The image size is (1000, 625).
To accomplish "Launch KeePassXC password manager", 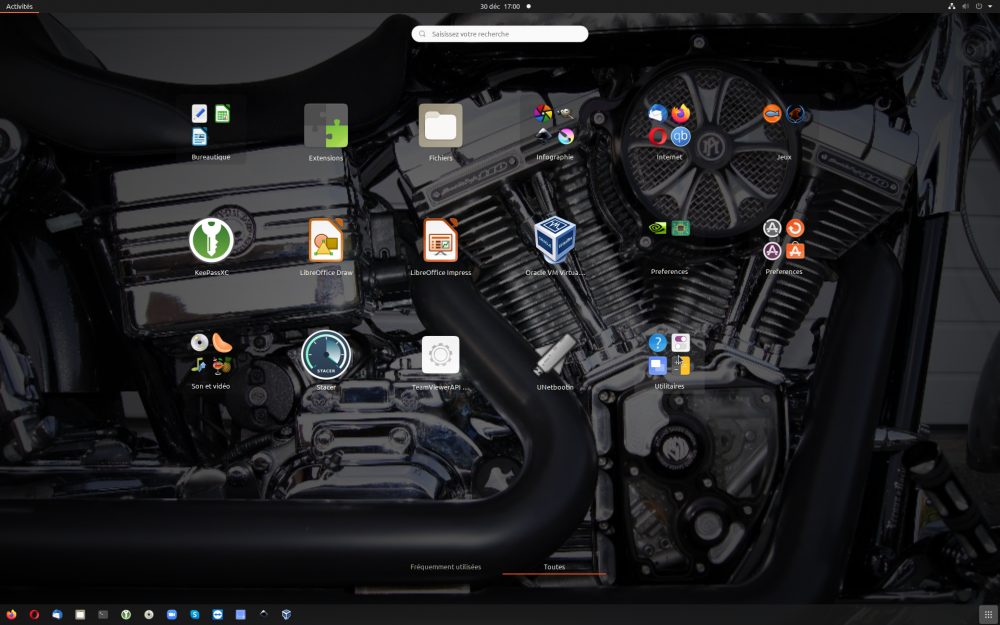I will [211, 241].
